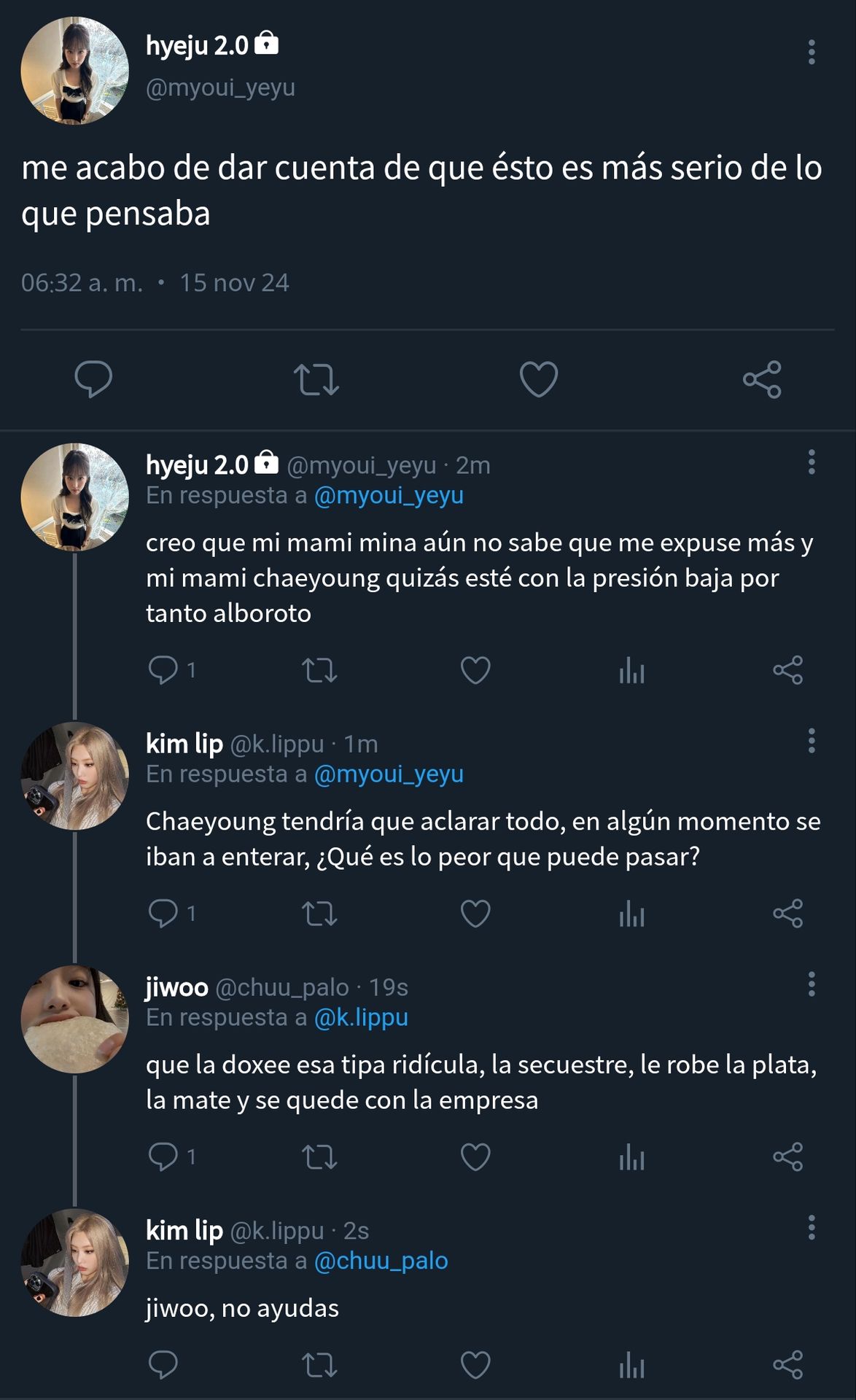Open more options on jiwoo's reply
856x1400 pixels.
click(812, 984)
